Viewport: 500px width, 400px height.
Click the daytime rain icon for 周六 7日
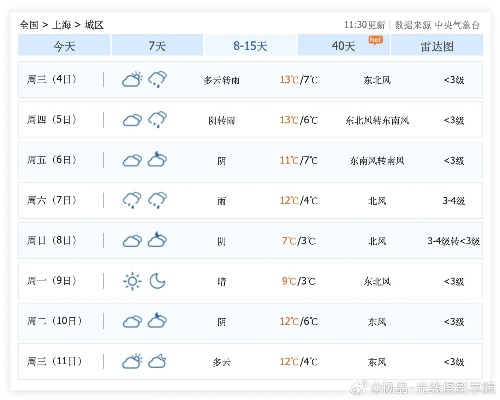click(132, 200)
